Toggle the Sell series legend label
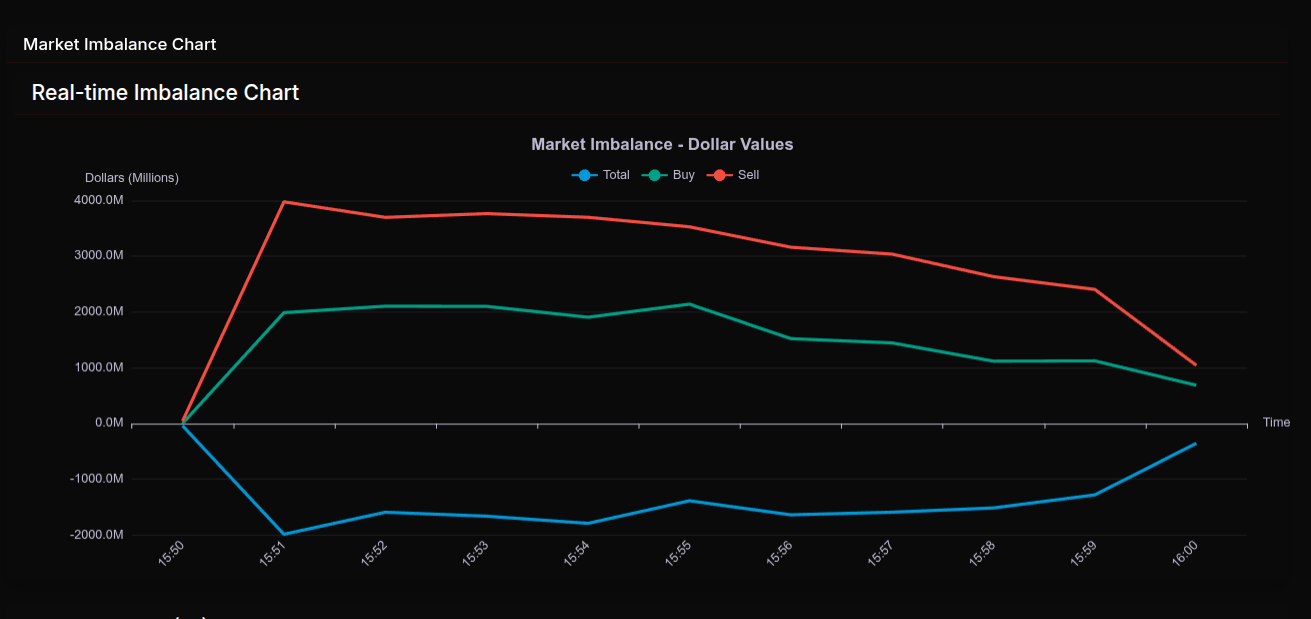 point(748,175)
